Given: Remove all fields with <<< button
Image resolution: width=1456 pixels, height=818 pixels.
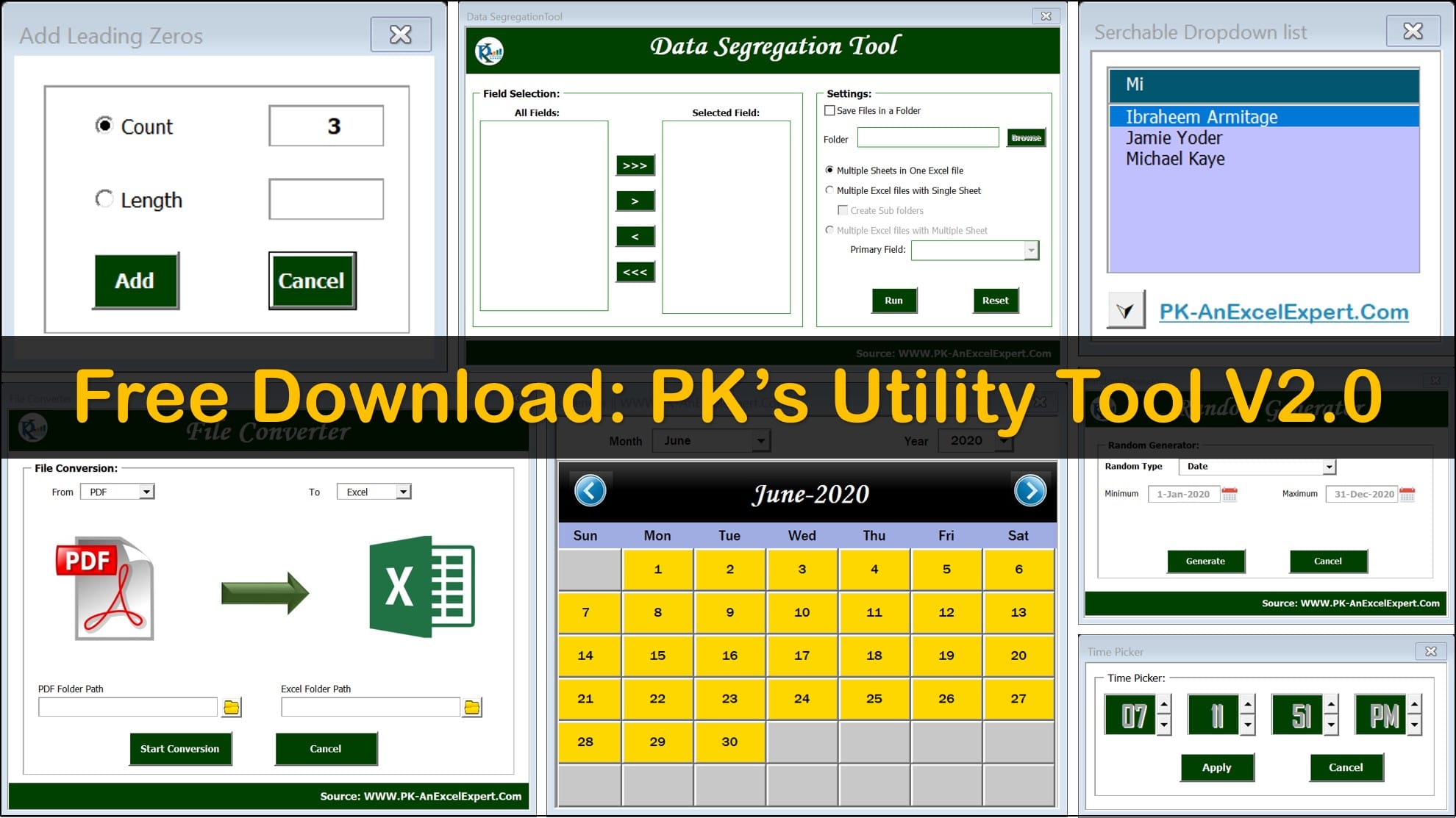Looking at the screenshot, I should pos(635,272).
